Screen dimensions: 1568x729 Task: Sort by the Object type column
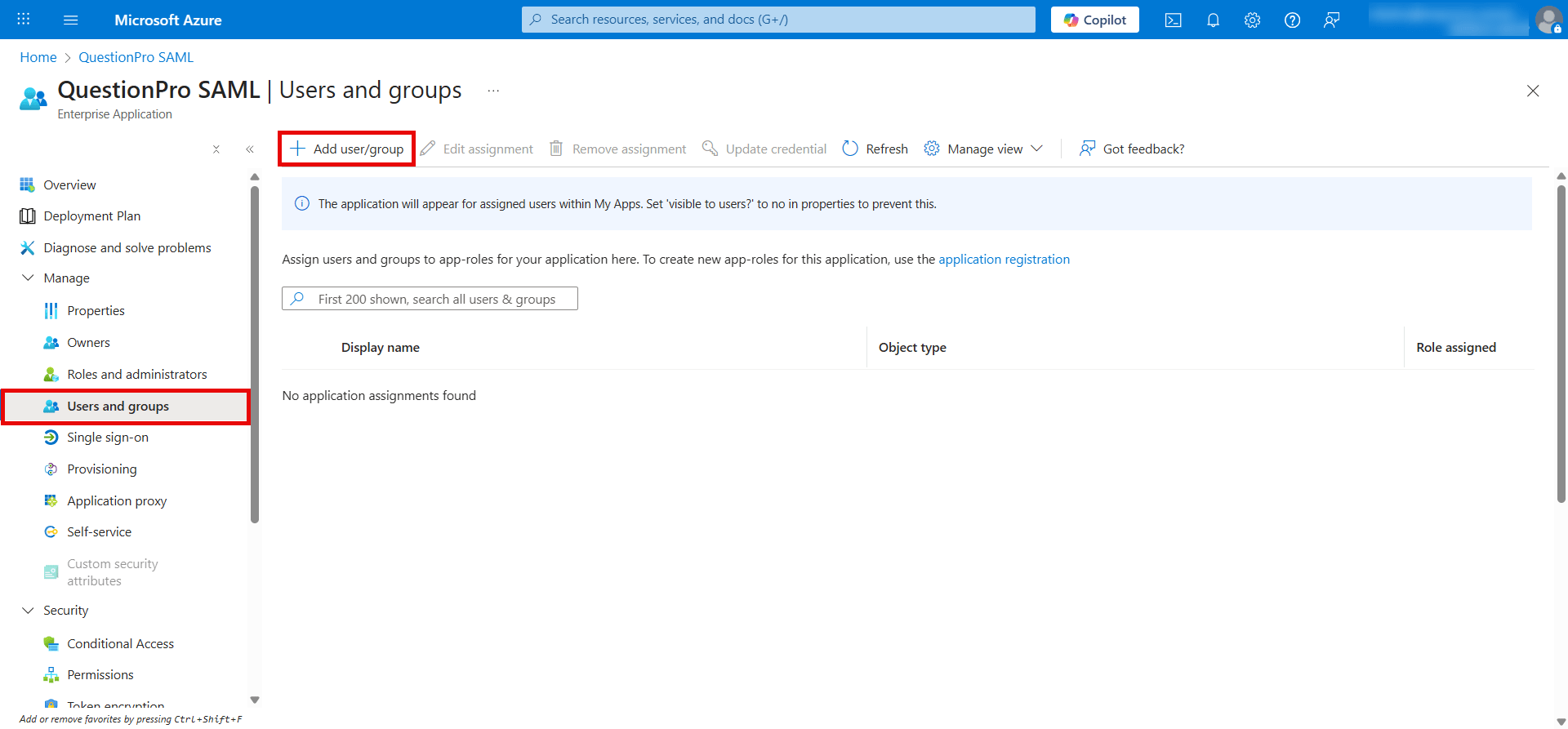[x=912, y=348]
